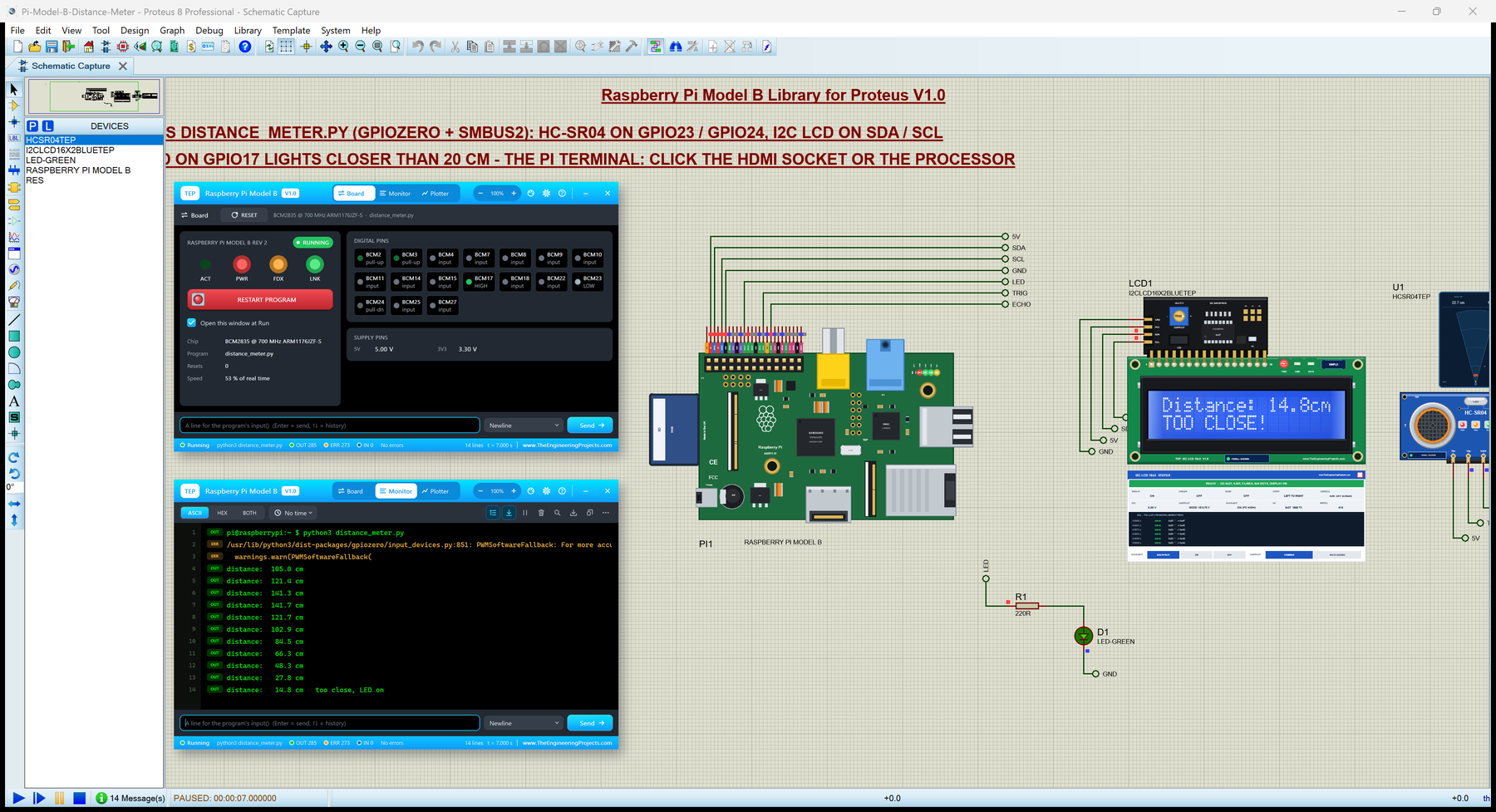Toggle the BCM17 HIGH digital pin

pos(480,283)
